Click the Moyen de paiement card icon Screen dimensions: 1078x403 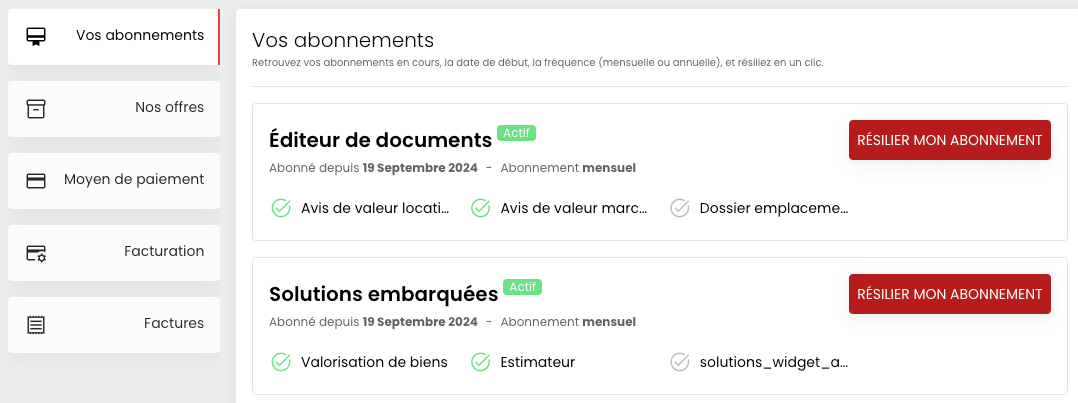click(36, 180)
